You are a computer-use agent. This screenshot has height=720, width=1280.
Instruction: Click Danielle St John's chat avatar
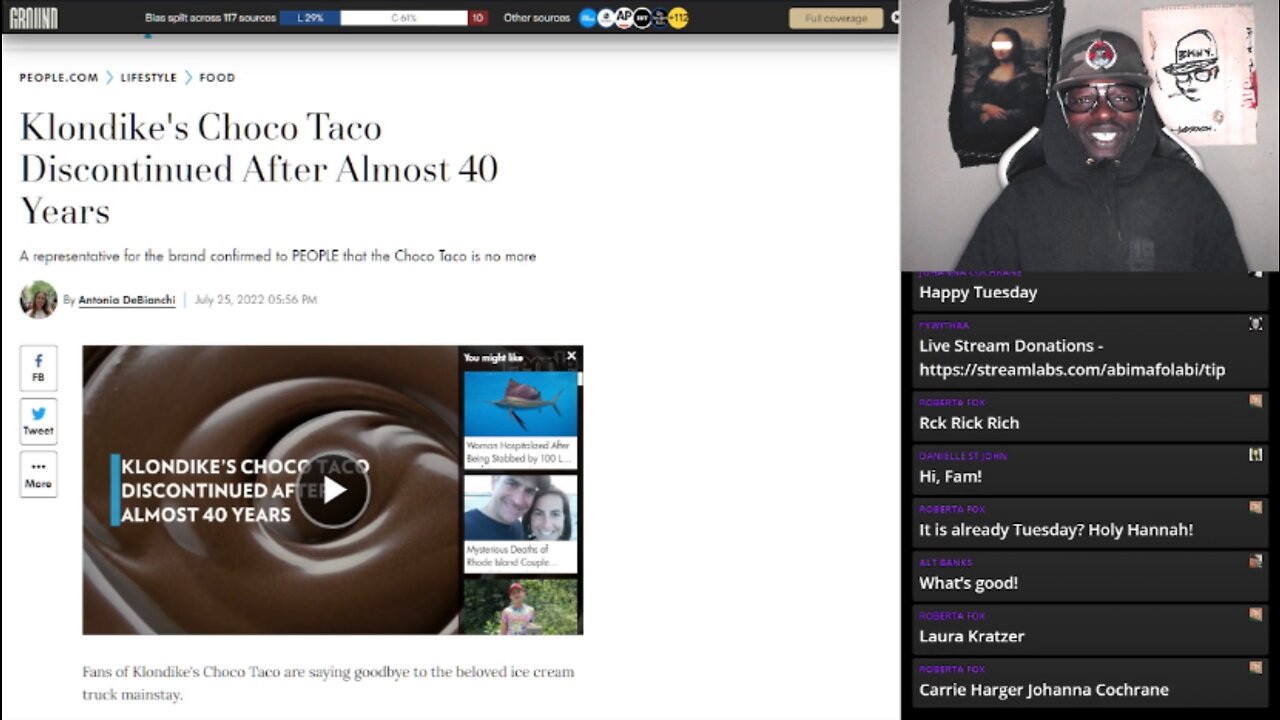pos(1256,455)
